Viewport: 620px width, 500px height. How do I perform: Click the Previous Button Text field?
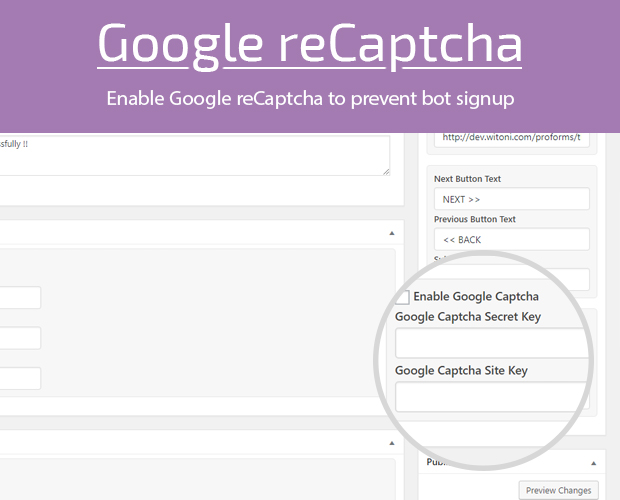point(512,239)
